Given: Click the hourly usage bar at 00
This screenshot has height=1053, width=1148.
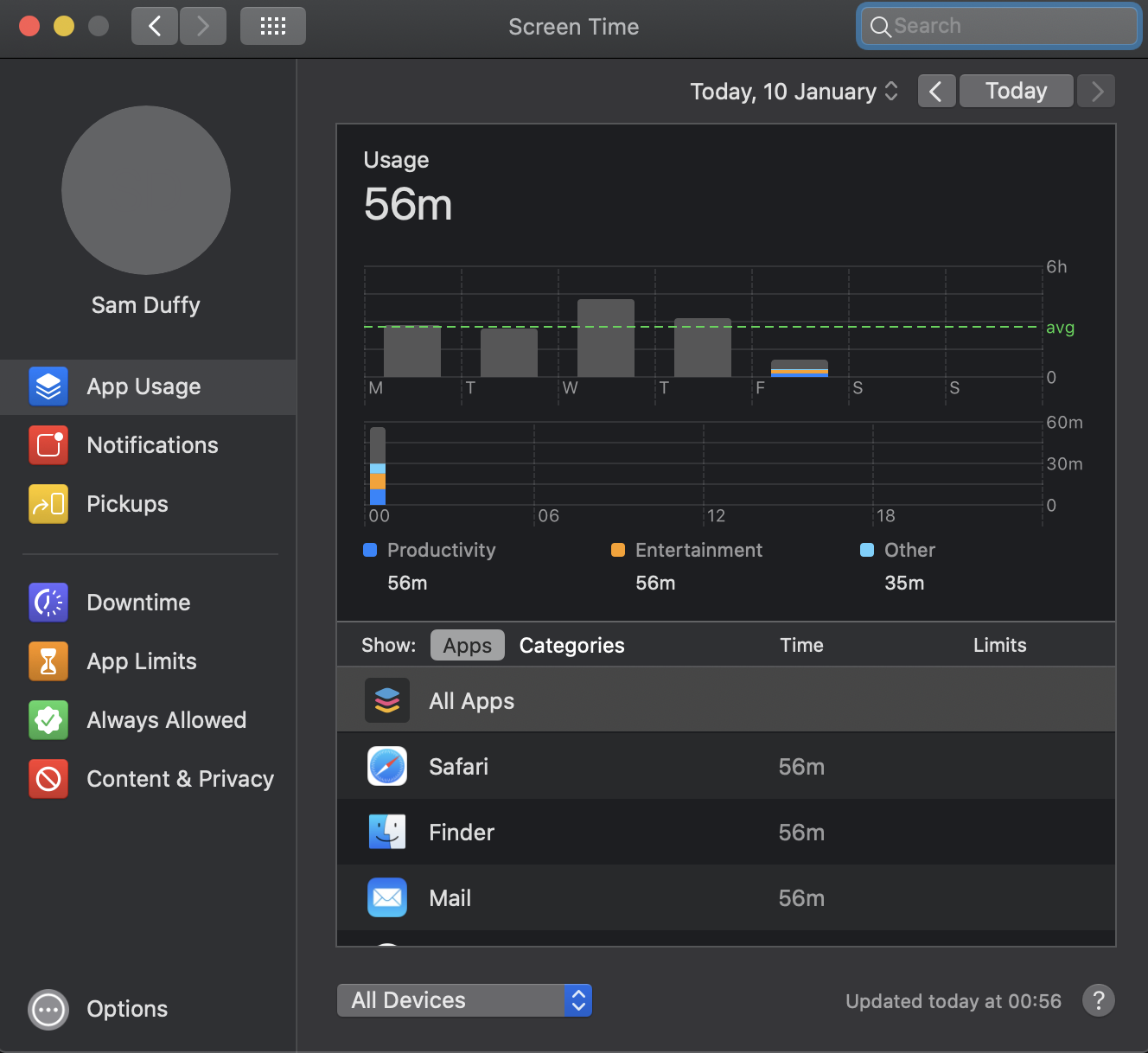Looking at the screenshot, I should point(378,466).
